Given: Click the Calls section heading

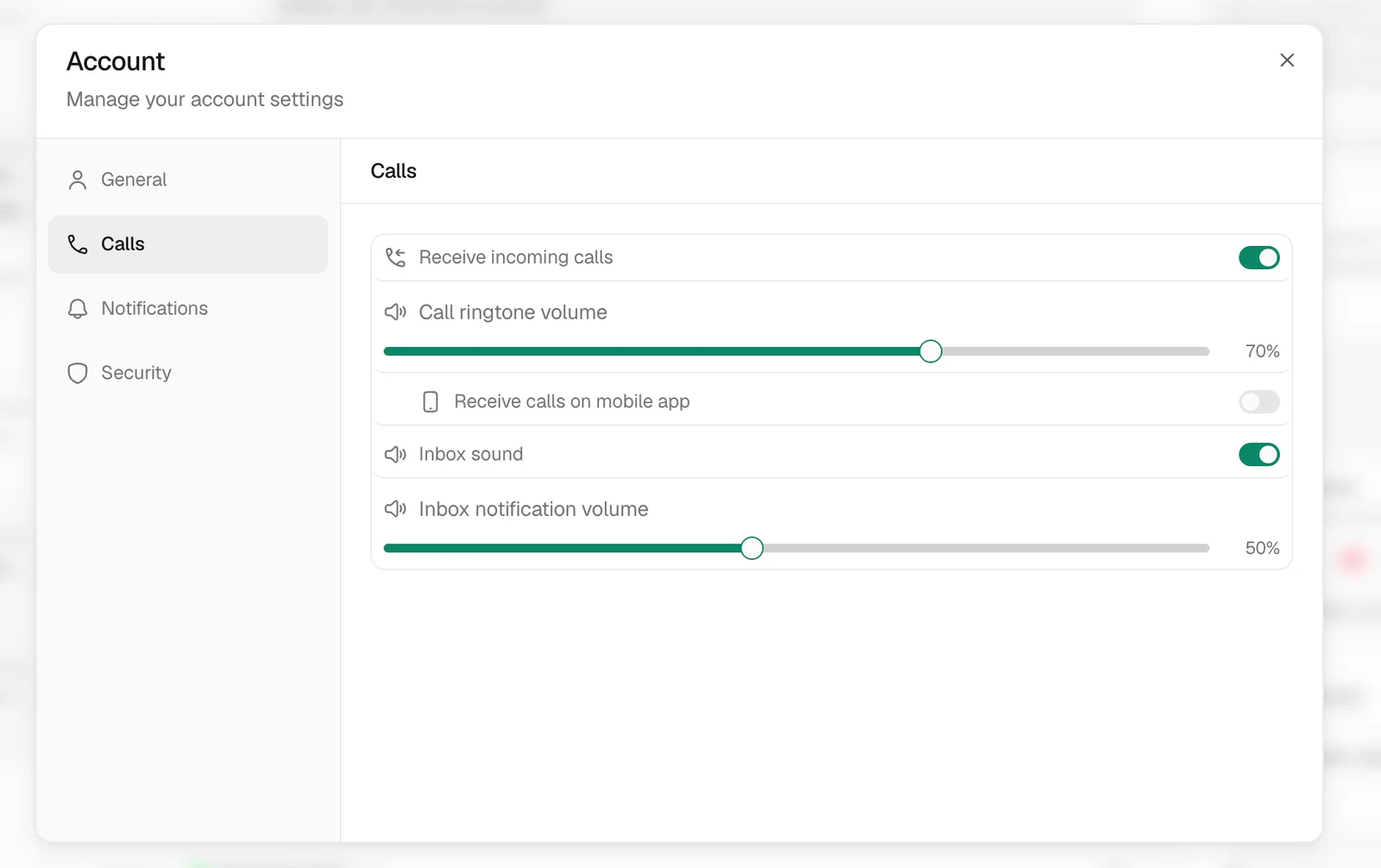Looking at the screenshot, I should click(x=394, y=171).
